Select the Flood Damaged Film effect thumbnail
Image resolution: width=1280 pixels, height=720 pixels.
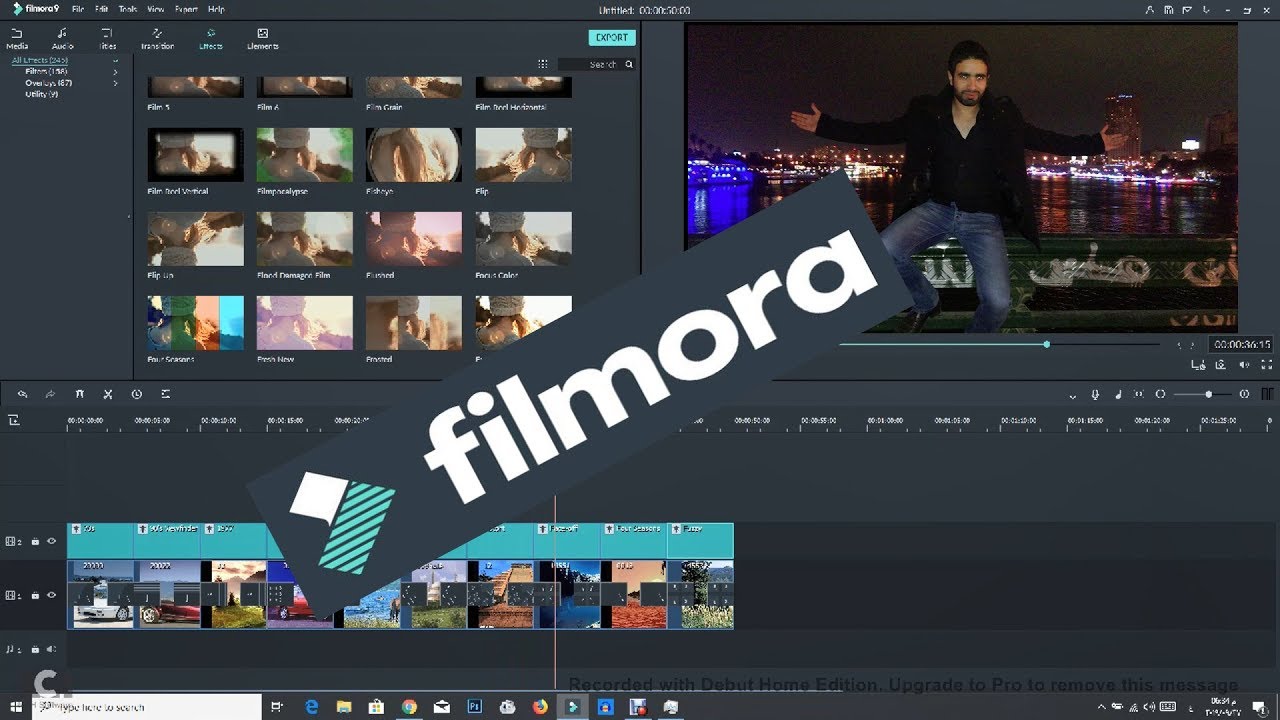click(x=304, y=238)
